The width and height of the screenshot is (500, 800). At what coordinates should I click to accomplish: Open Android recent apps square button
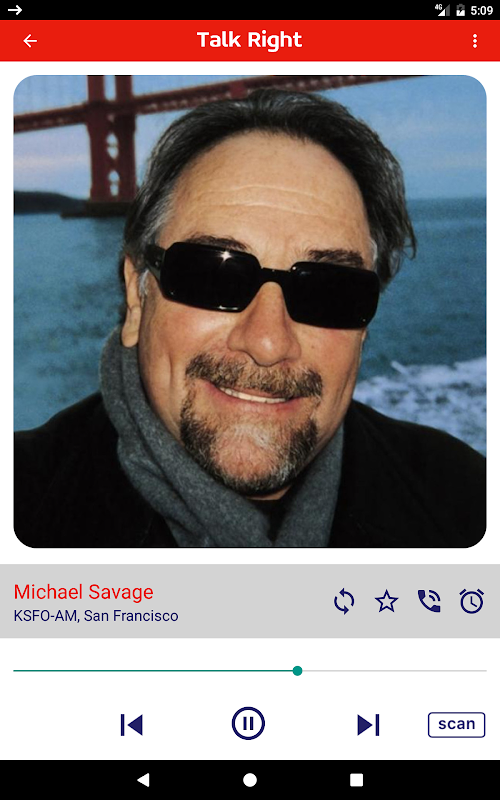click(356, 780)
